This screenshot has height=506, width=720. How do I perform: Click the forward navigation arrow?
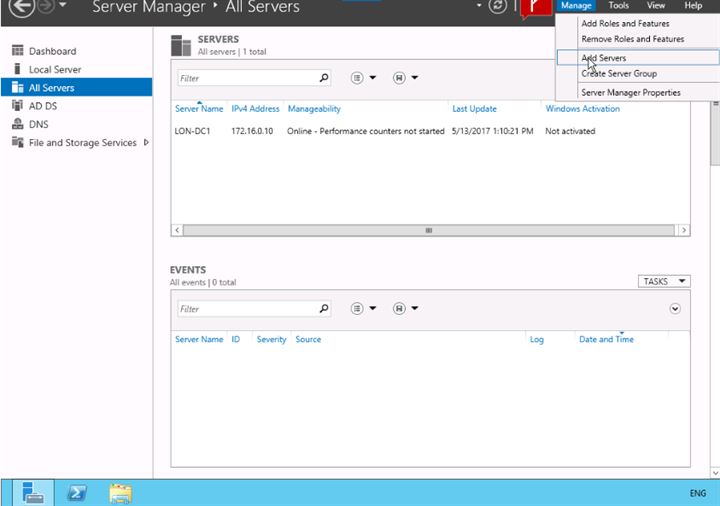click(46, 6)
